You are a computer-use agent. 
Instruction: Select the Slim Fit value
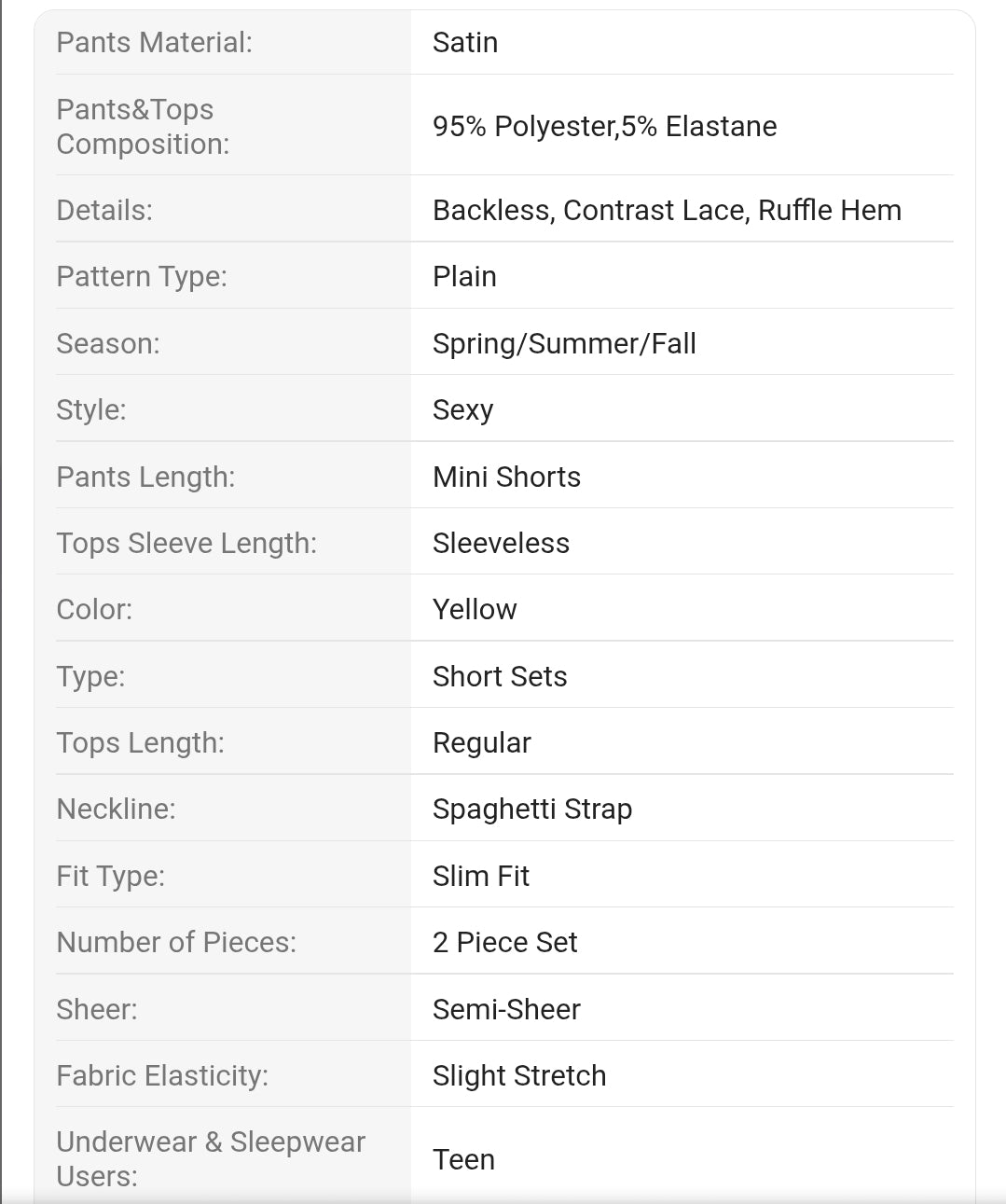481,876
